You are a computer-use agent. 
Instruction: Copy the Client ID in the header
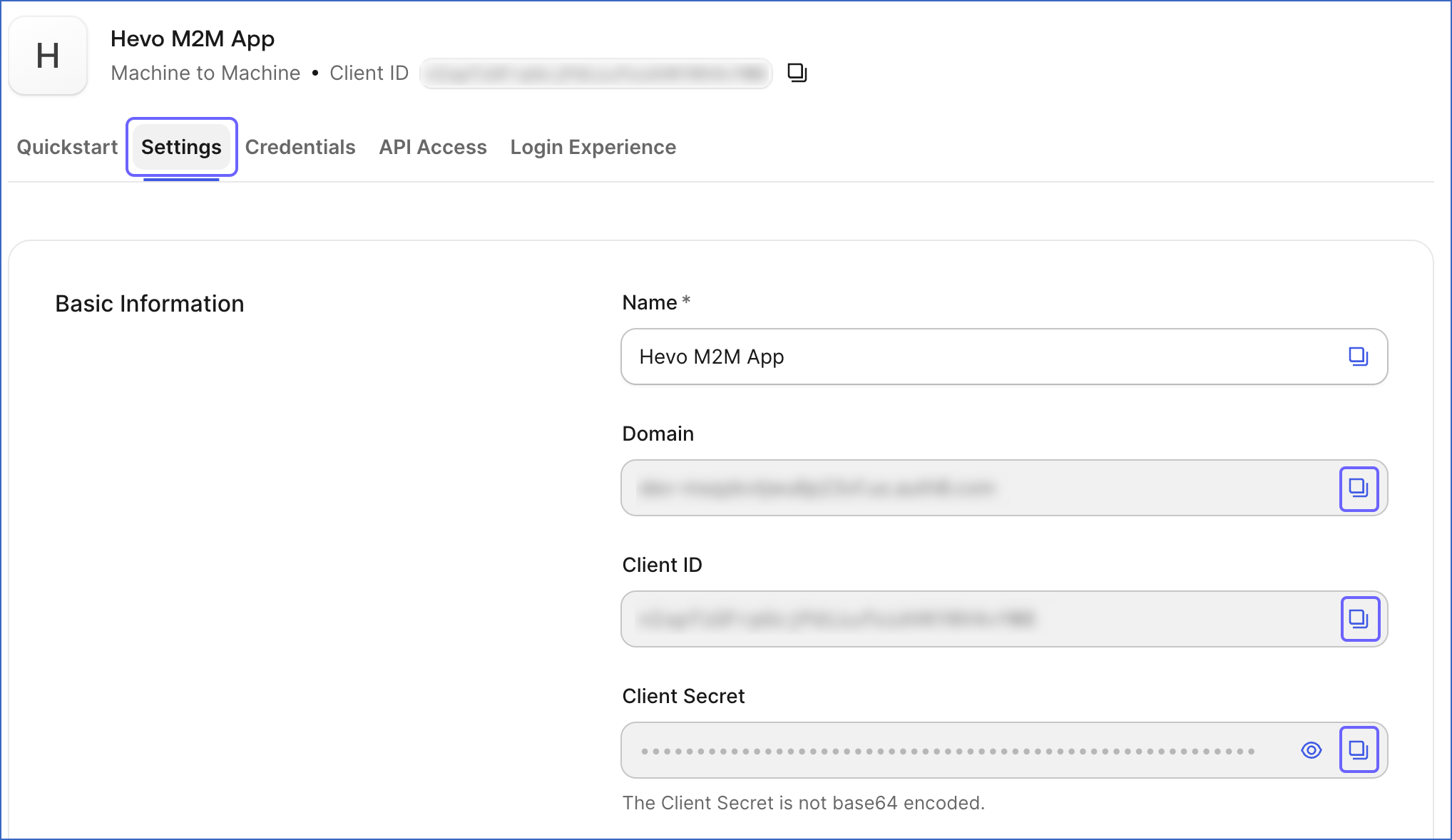(x=797, y=73)
